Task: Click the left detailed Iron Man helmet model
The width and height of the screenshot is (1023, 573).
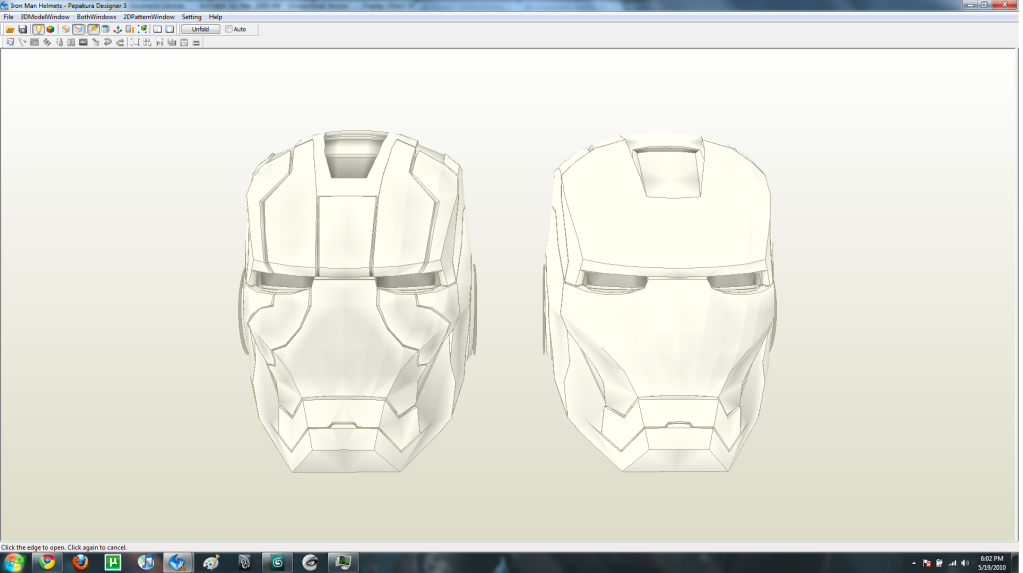Action: [x=358, y=302]
